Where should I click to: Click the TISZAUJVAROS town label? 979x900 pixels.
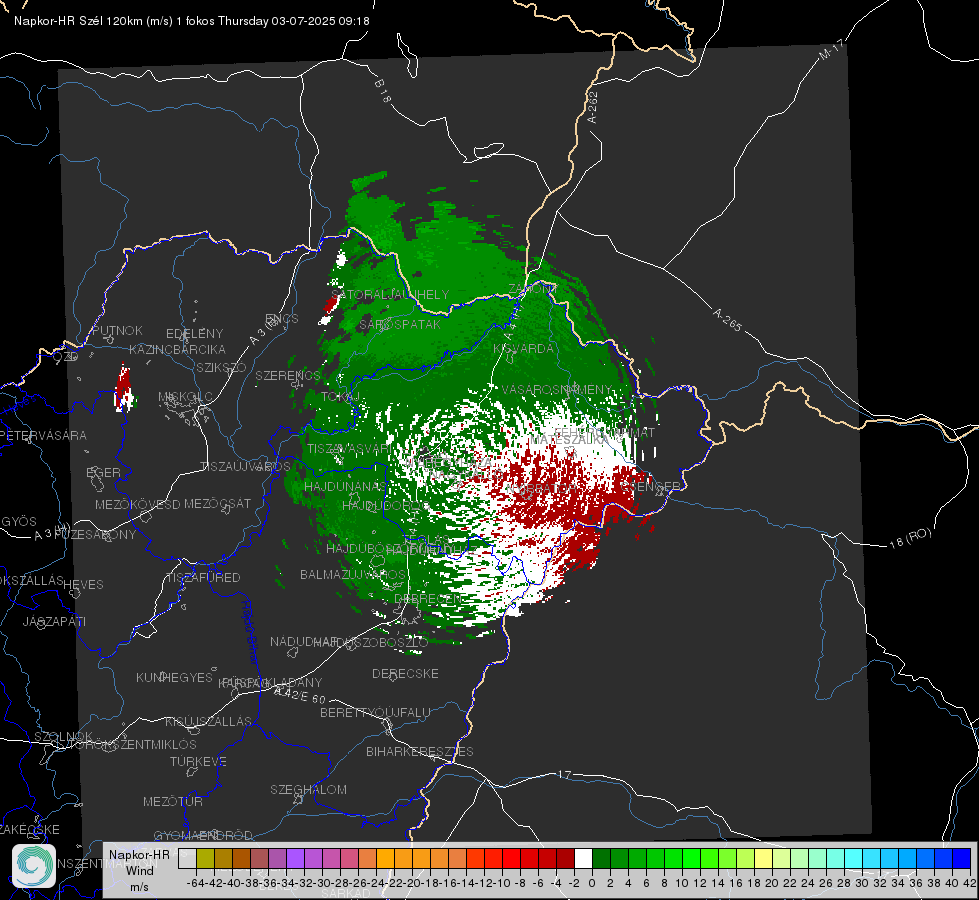click(x=245, y=467)
